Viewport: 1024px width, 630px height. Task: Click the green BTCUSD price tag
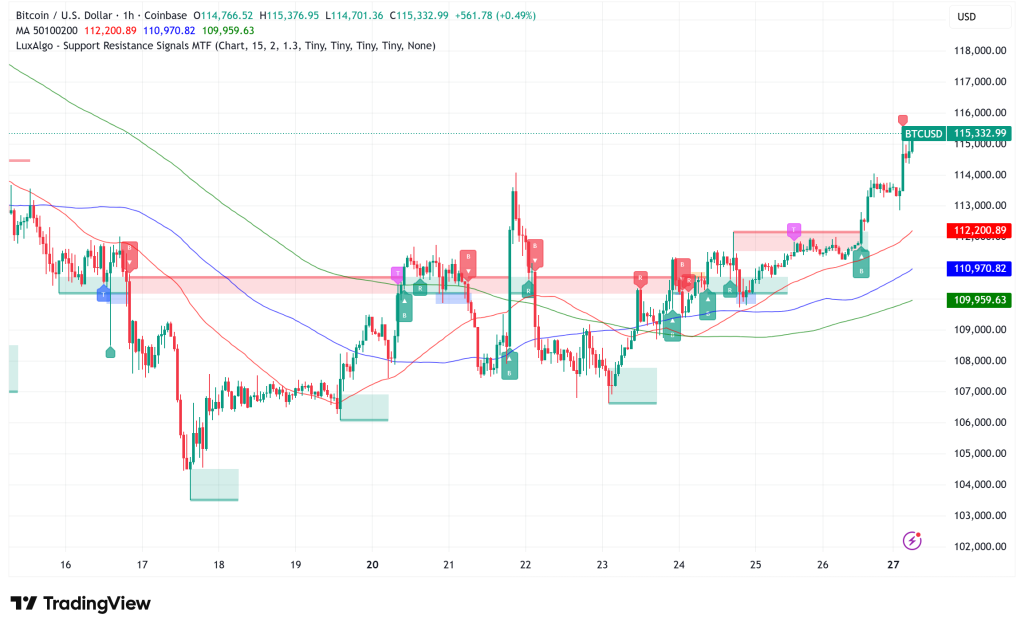pos(922,133)
